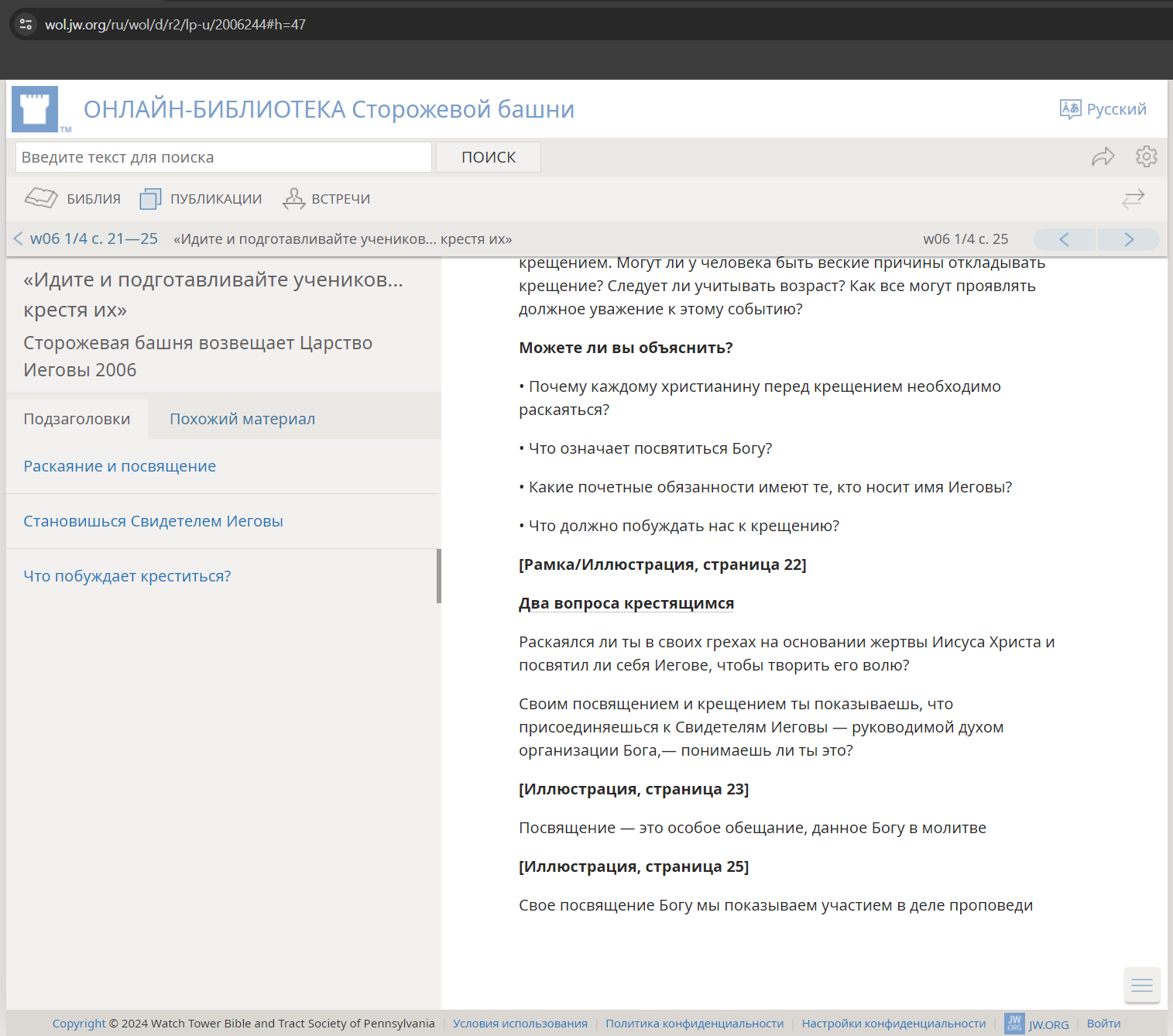Click Войти login link

click(1103, 1024)
